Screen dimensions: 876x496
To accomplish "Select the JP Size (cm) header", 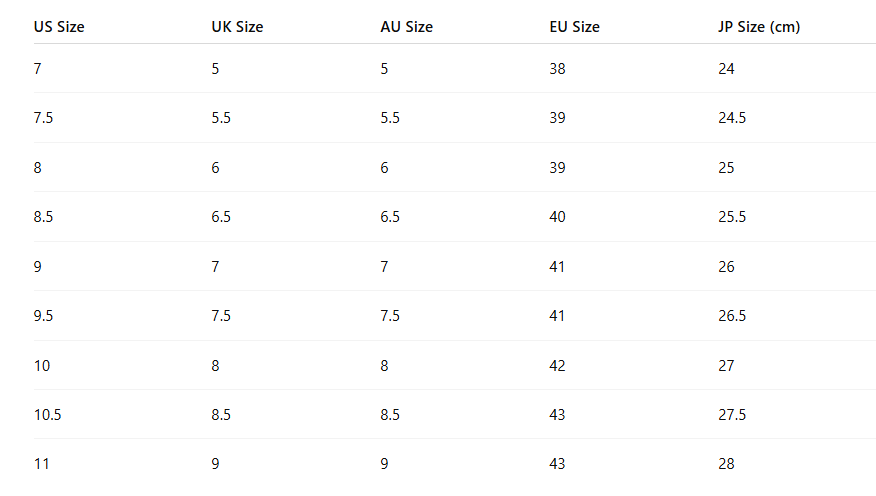I will point(759,27).
